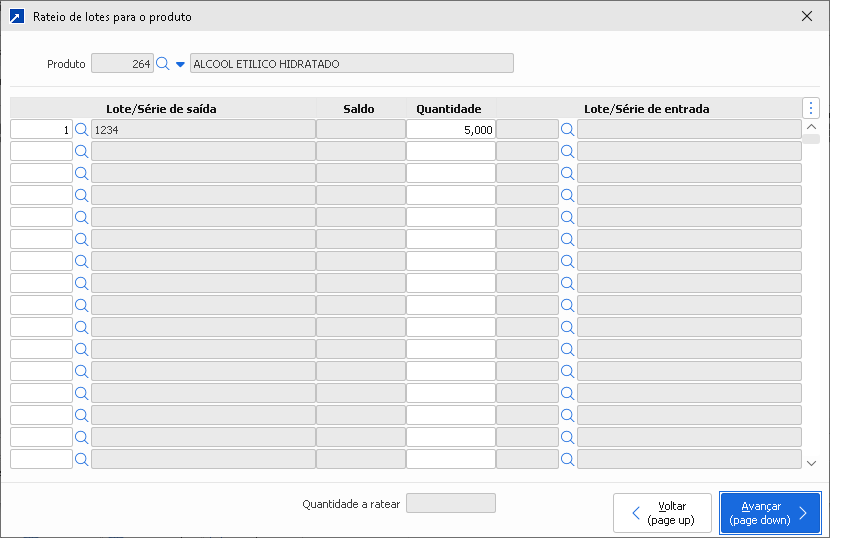Close the Rateio de lotes window
The image size is (844, 545).
tap(807, 16)
